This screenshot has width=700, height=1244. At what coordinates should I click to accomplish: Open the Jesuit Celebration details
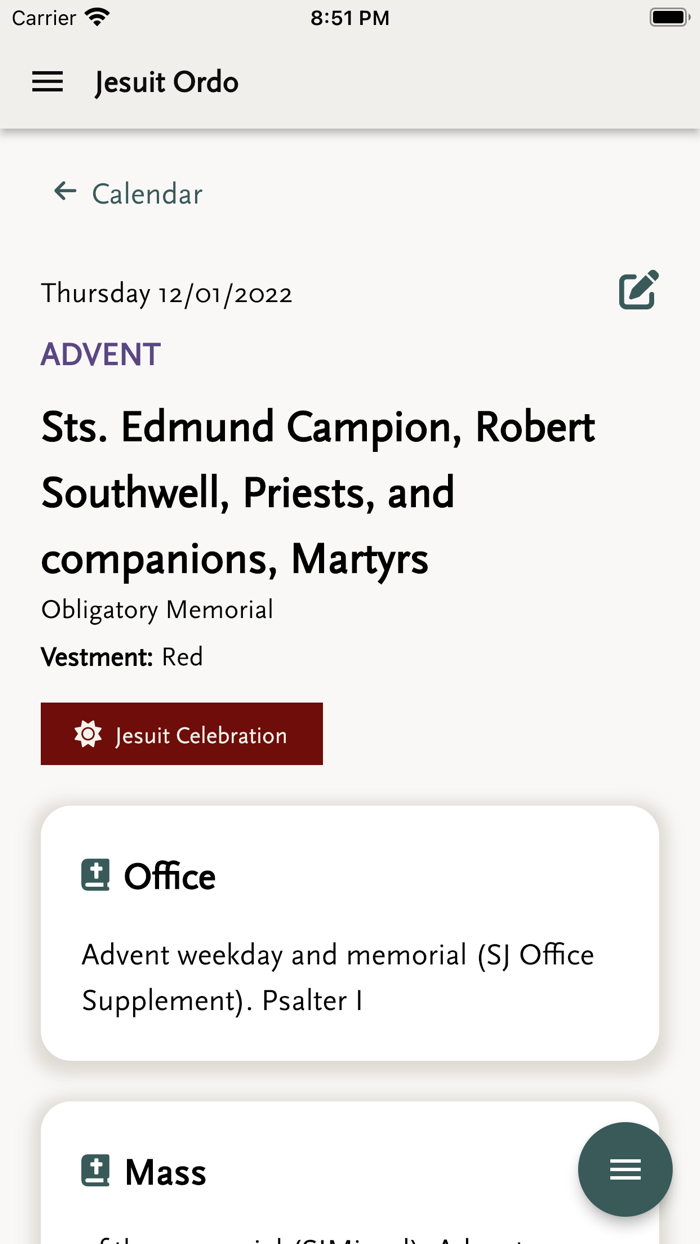tap(181, 733)
